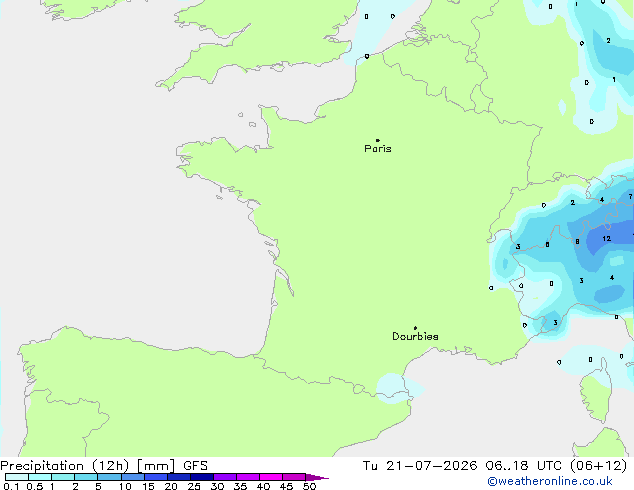Click the Paris city dot marker
This screenshot has height=490, width=634.
pyautogui.click(x=378, y=140)
